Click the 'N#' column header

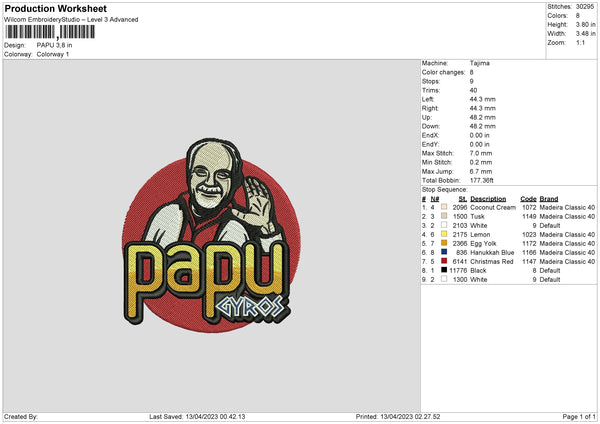[435, 199]
